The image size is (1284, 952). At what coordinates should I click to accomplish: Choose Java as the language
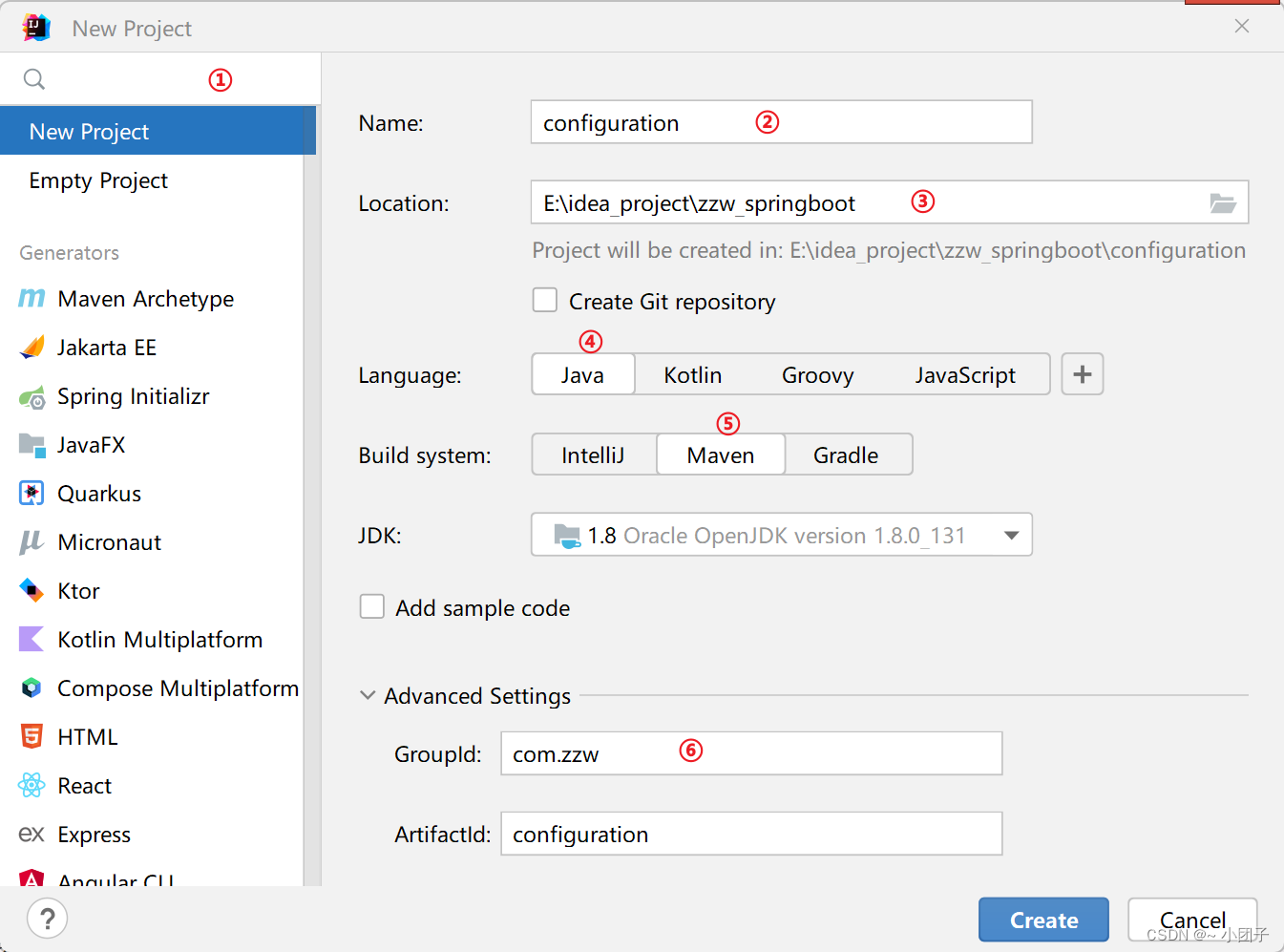582,374
